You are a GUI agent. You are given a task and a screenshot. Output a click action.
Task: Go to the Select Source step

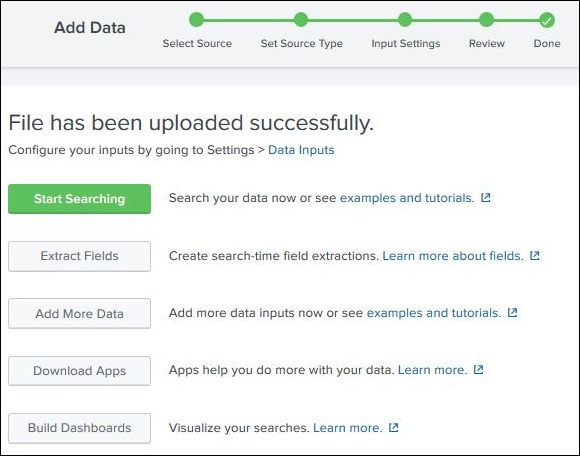[x=197, y=20]
